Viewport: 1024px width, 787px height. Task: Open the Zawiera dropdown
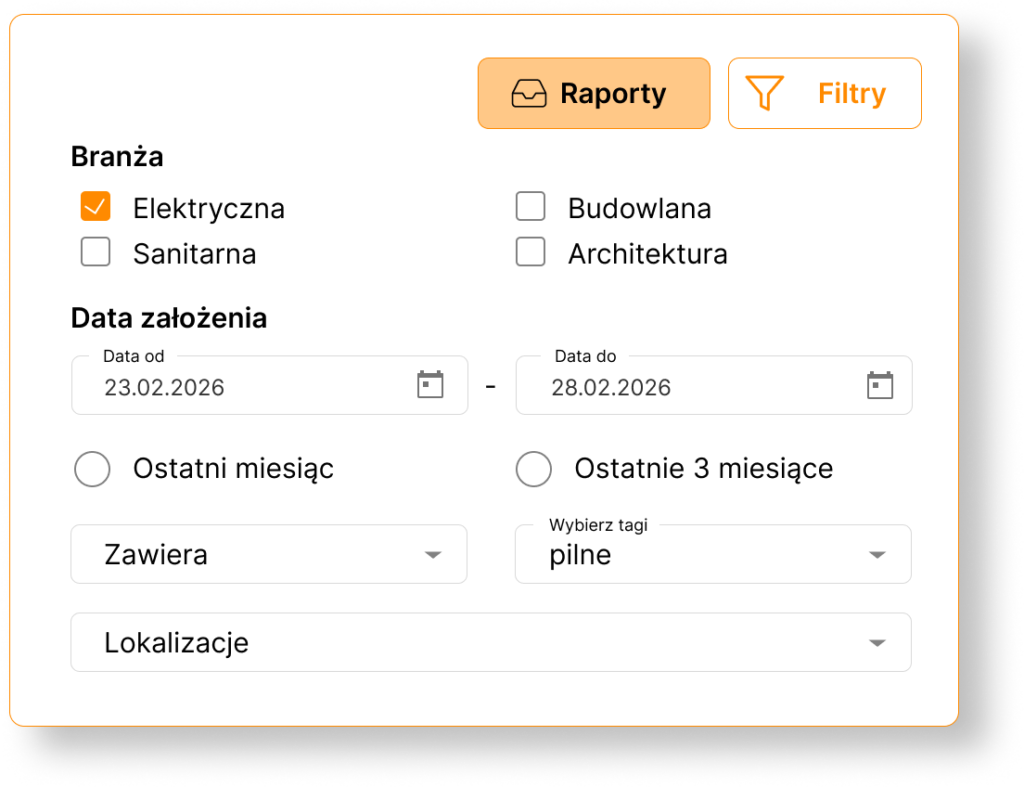269,554
